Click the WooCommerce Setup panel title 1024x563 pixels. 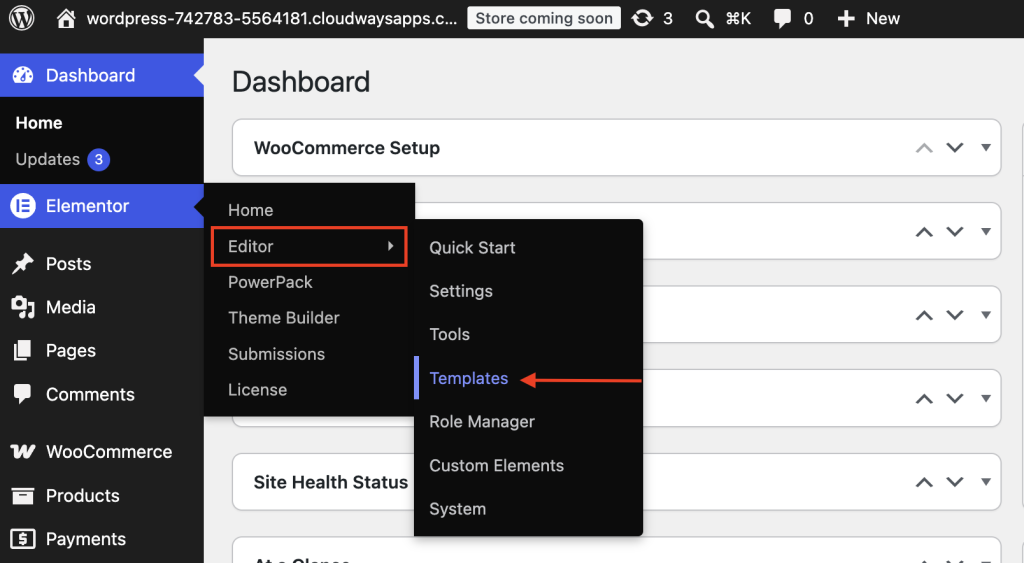(347, 148)
